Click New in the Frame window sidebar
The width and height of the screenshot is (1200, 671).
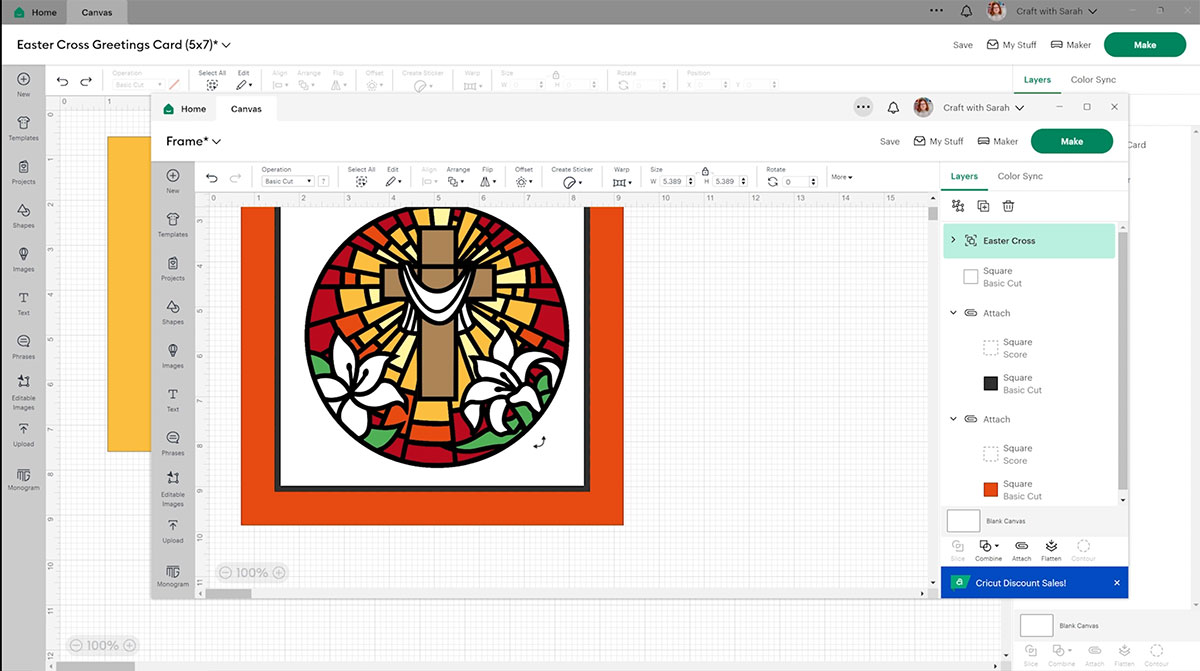tap(173, 180)
